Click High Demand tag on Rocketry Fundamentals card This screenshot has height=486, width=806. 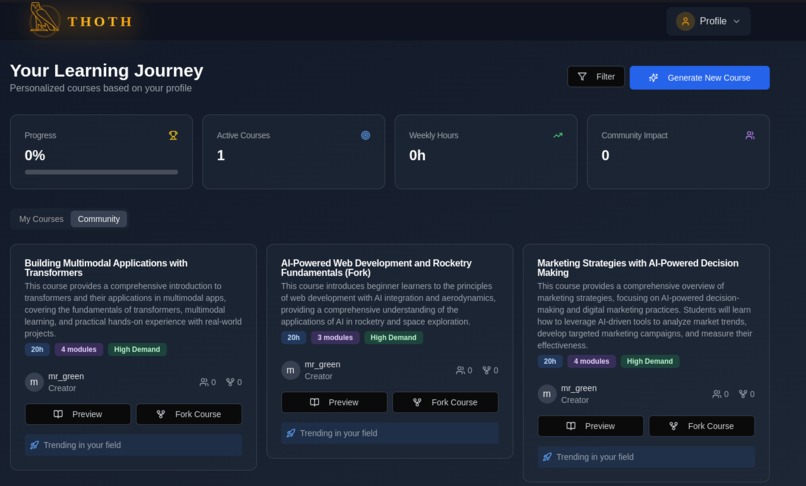coord(393,337)
